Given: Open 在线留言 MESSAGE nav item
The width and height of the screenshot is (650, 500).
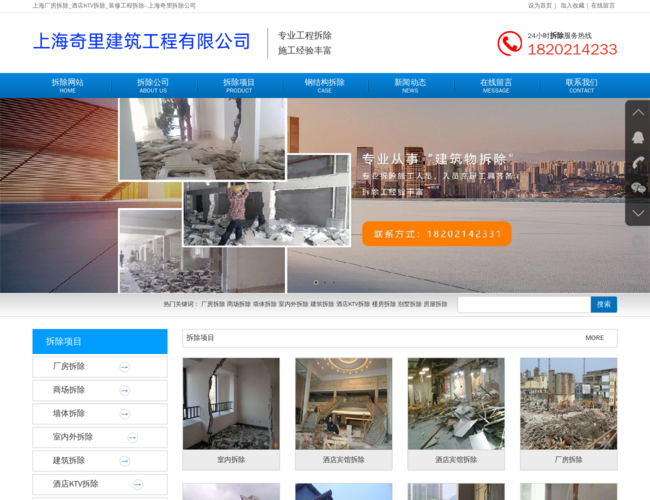Looking at the screenshot, I should 496,85.
